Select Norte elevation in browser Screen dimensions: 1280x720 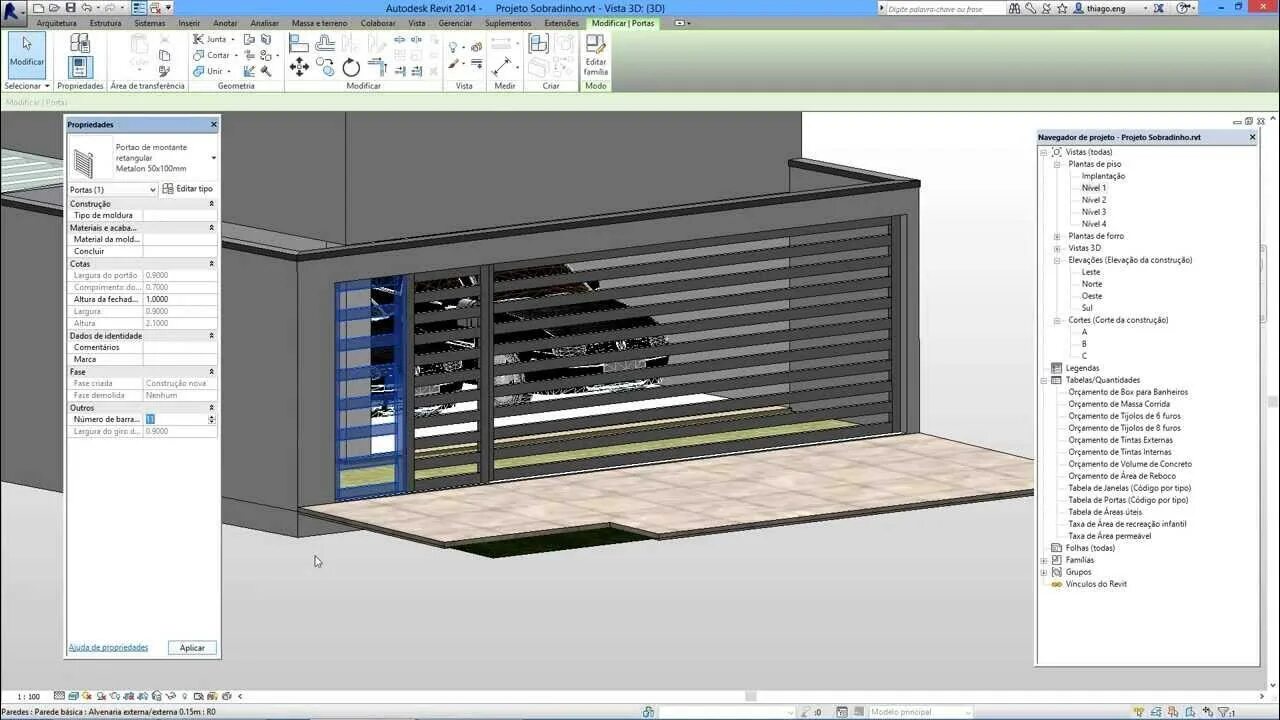(1091, 284)
